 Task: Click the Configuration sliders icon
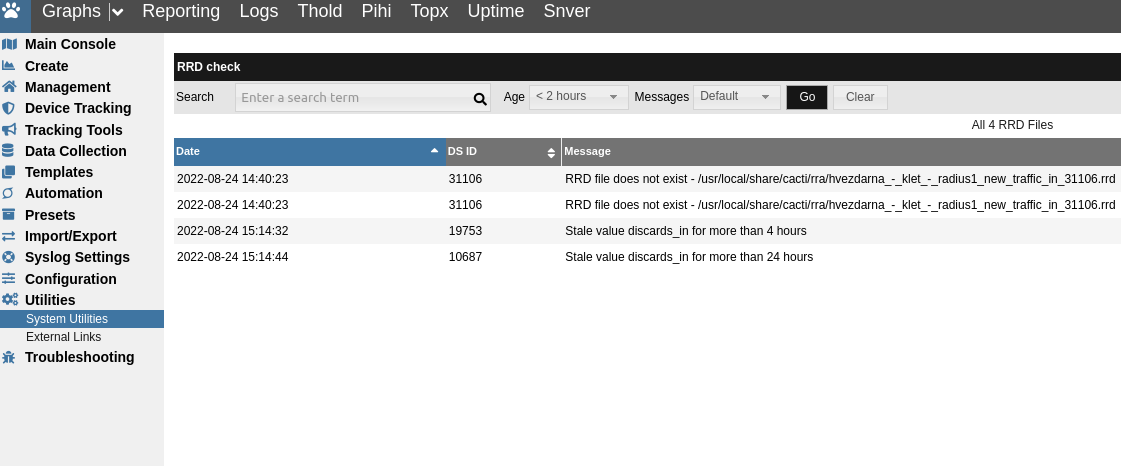pos(9,279)
